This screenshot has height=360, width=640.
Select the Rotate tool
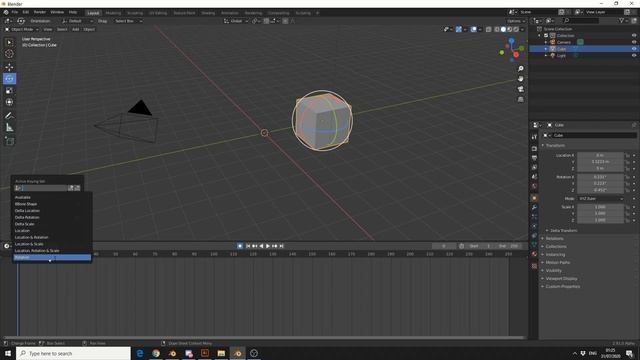[9, 79]
